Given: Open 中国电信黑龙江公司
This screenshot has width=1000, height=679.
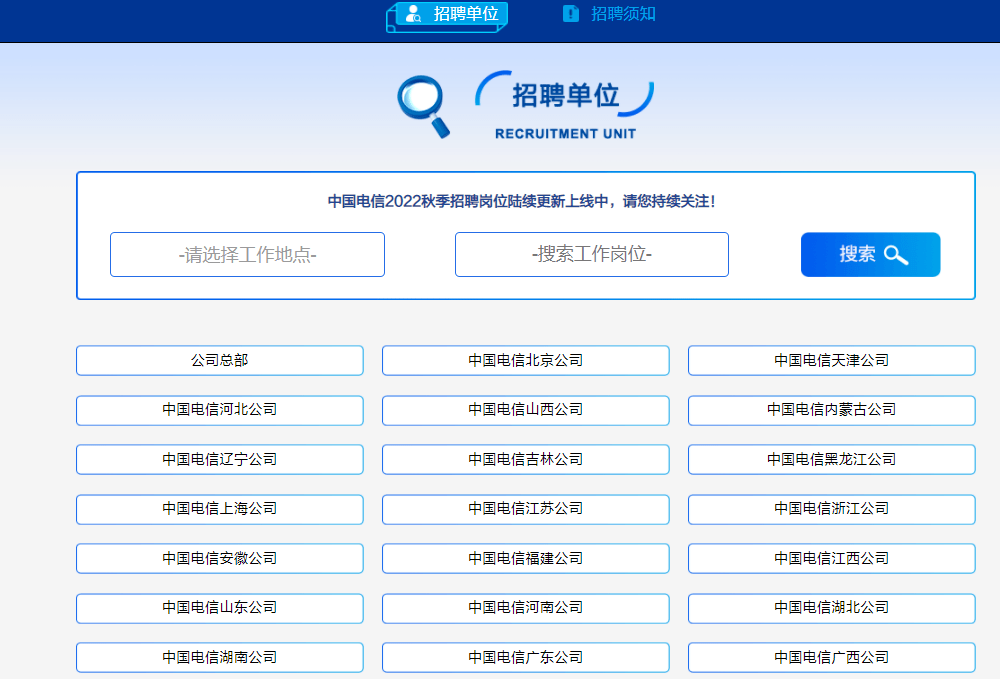Looking at the screenshot, I should coord(832,460).
